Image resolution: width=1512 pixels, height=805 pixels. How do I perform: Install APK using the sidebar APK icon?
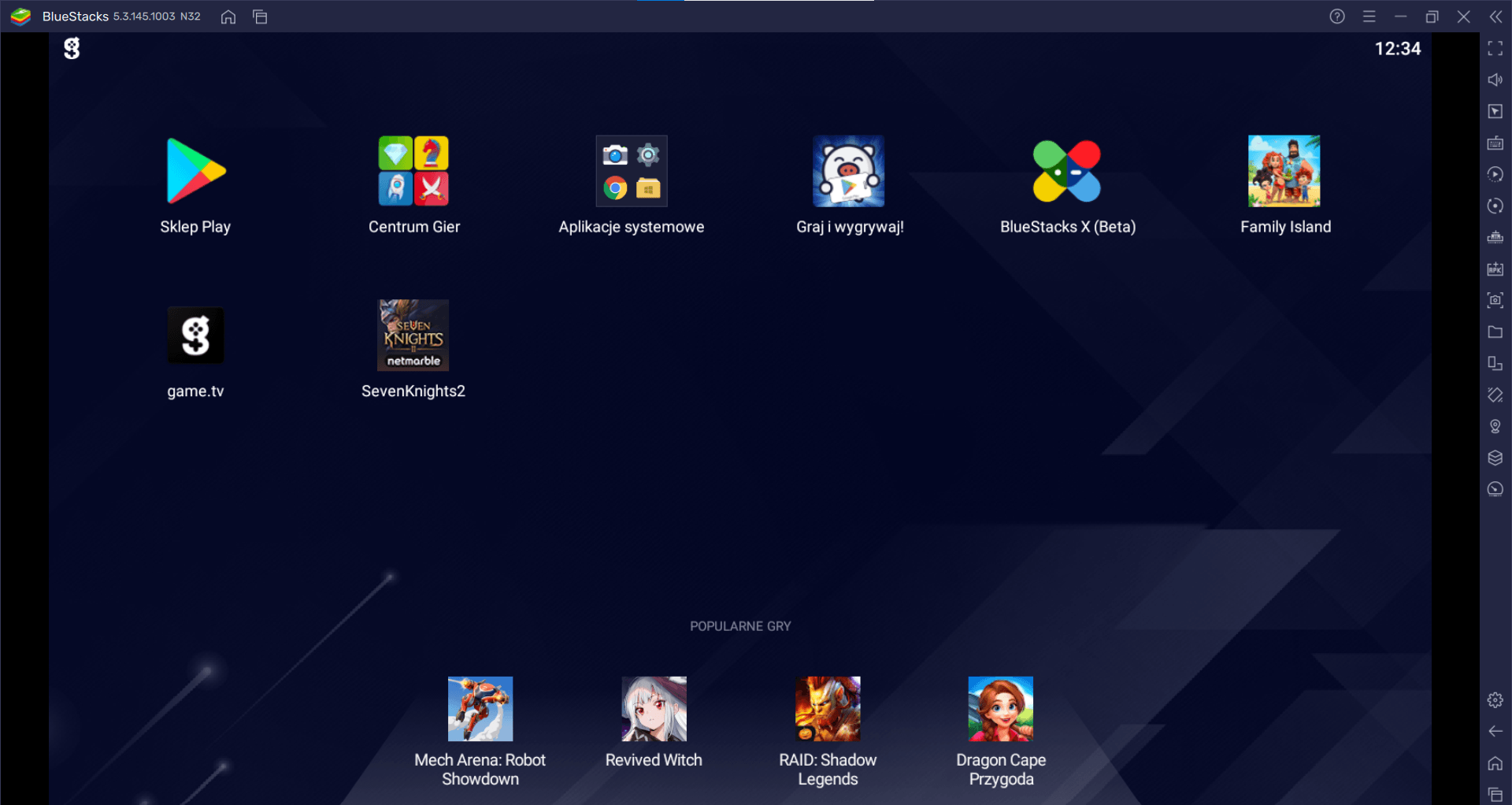coord(1495,269)
